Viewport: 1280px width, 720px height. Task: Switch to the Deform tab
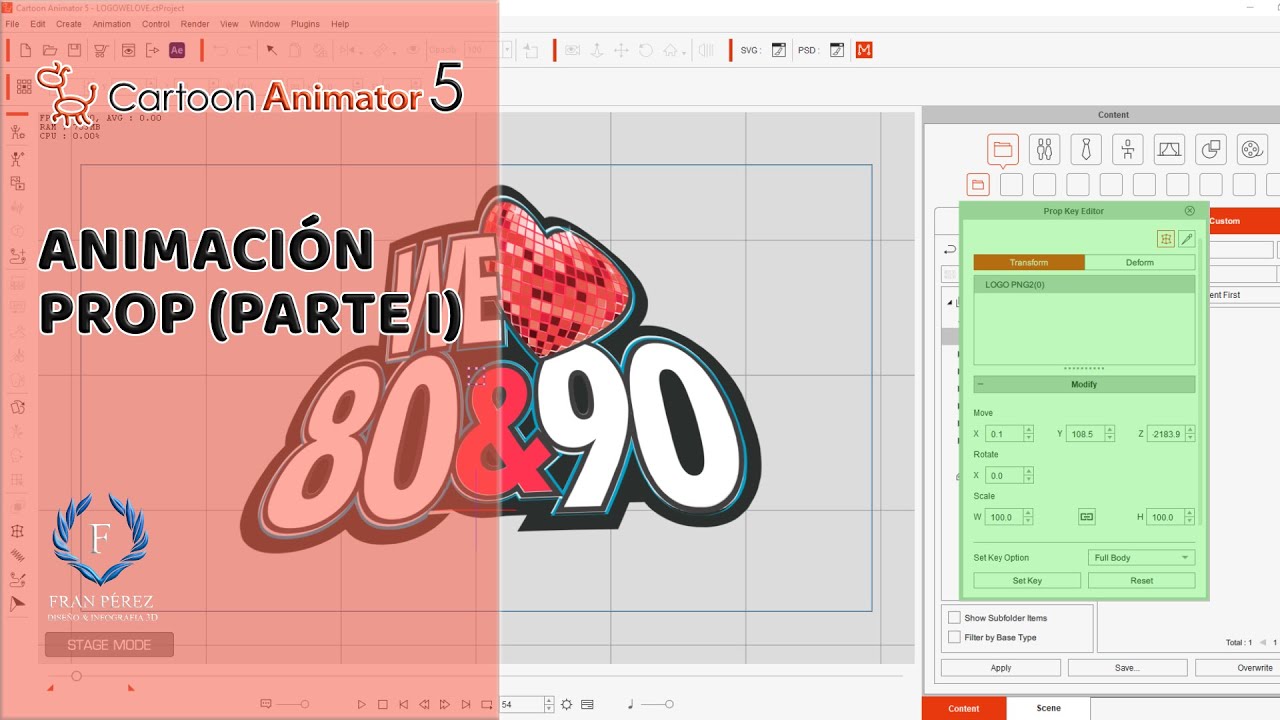coord(1139,262)
